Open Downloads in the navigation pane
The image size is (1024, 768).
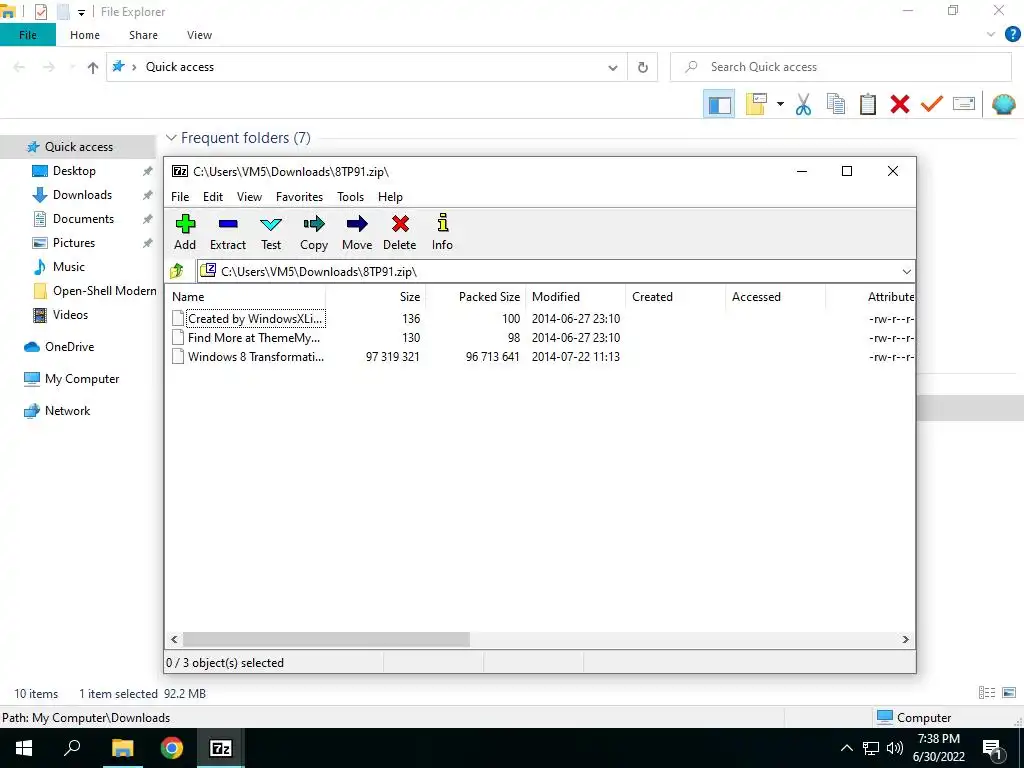coord(82,195)
